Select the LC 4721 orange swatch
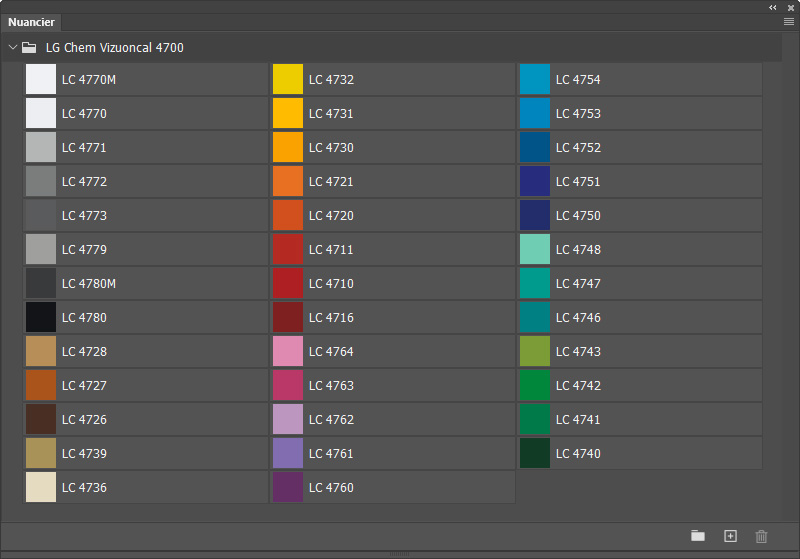Viewport: 800px width, 559px height. tap(288, 181)
